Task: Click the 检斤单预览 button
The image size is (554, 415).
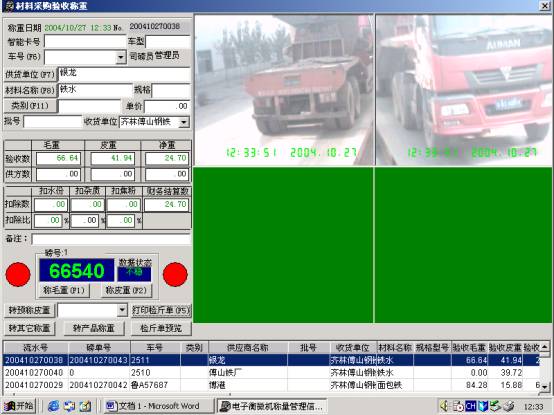Action: pos(161,328)
